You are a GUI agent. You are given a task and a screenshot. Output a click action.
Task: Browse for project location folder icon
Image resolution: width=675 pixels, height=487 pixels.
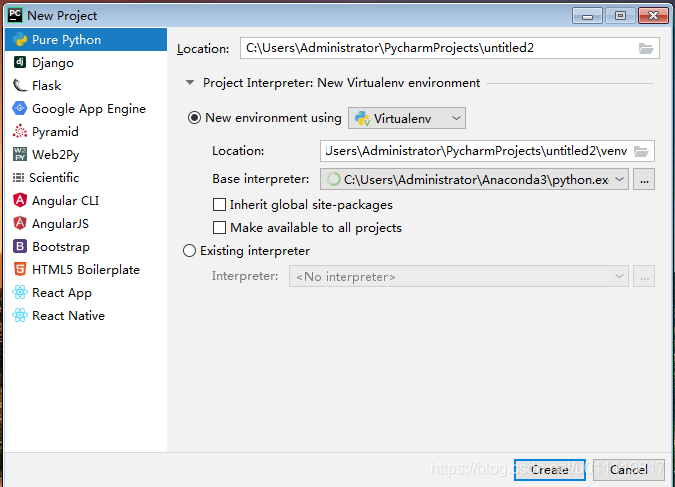(646, 48)
